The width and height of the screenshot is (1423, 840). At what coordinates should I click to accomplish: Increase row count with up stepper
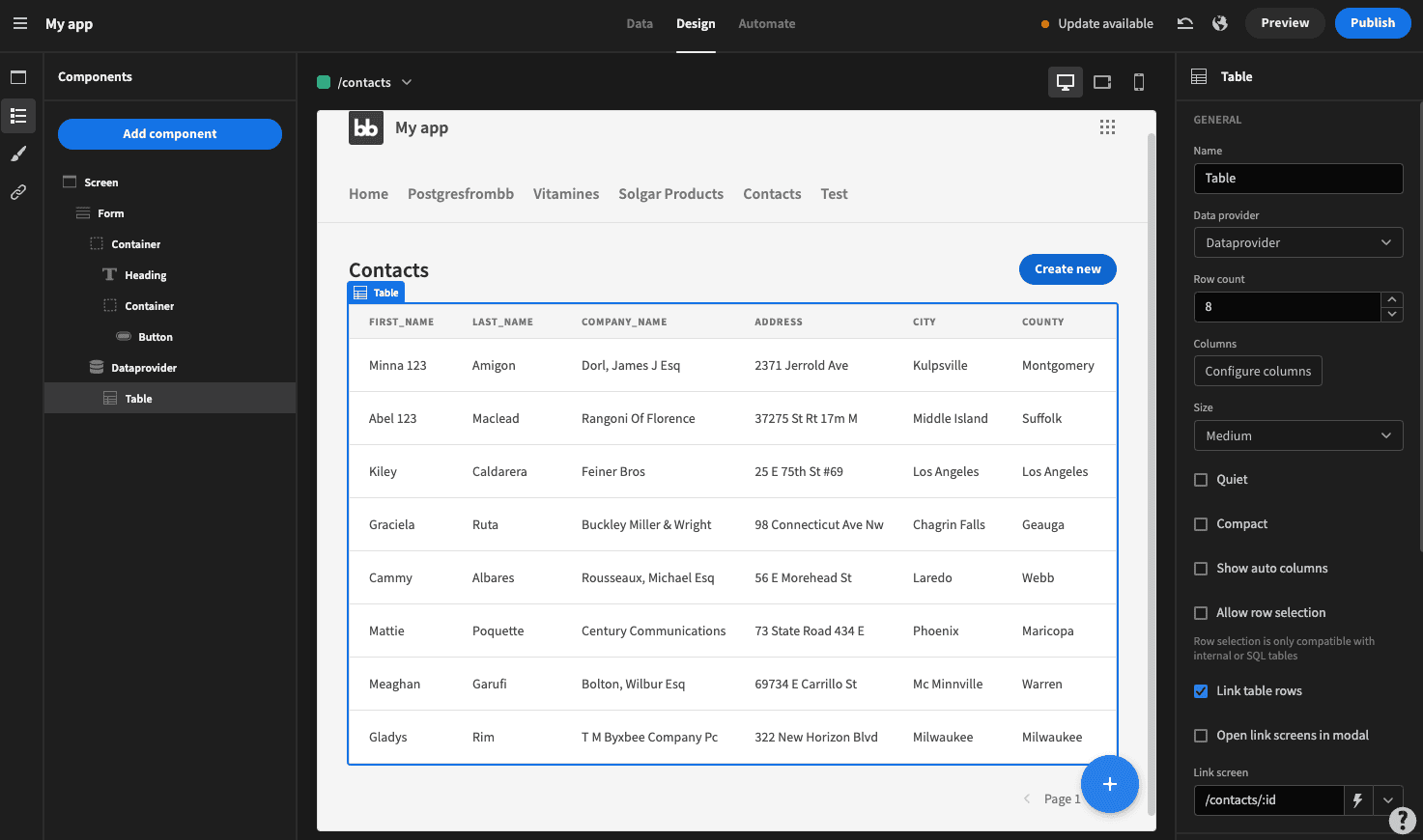coord(1392,299)
